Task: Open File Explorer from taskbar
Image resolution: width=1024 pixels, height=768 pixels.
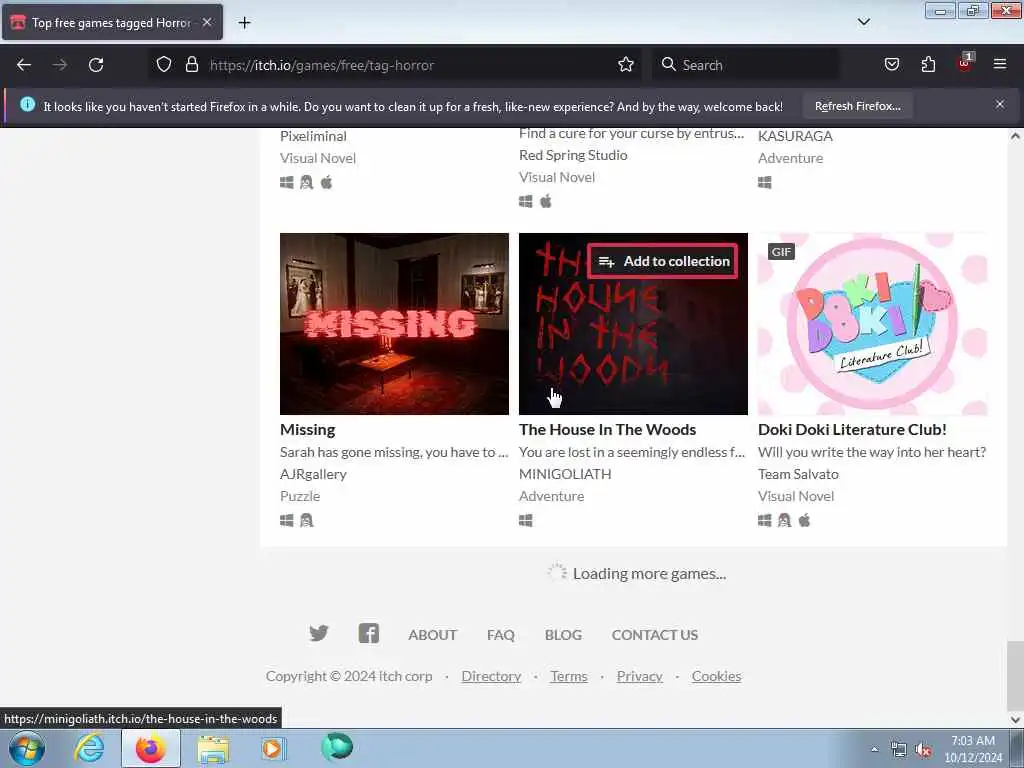Action: coord(213,749)
